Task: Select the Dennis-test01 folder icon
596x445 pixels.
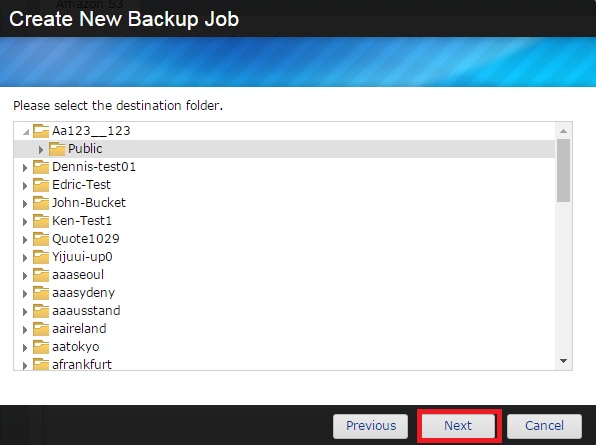Action: click(41, 167)
